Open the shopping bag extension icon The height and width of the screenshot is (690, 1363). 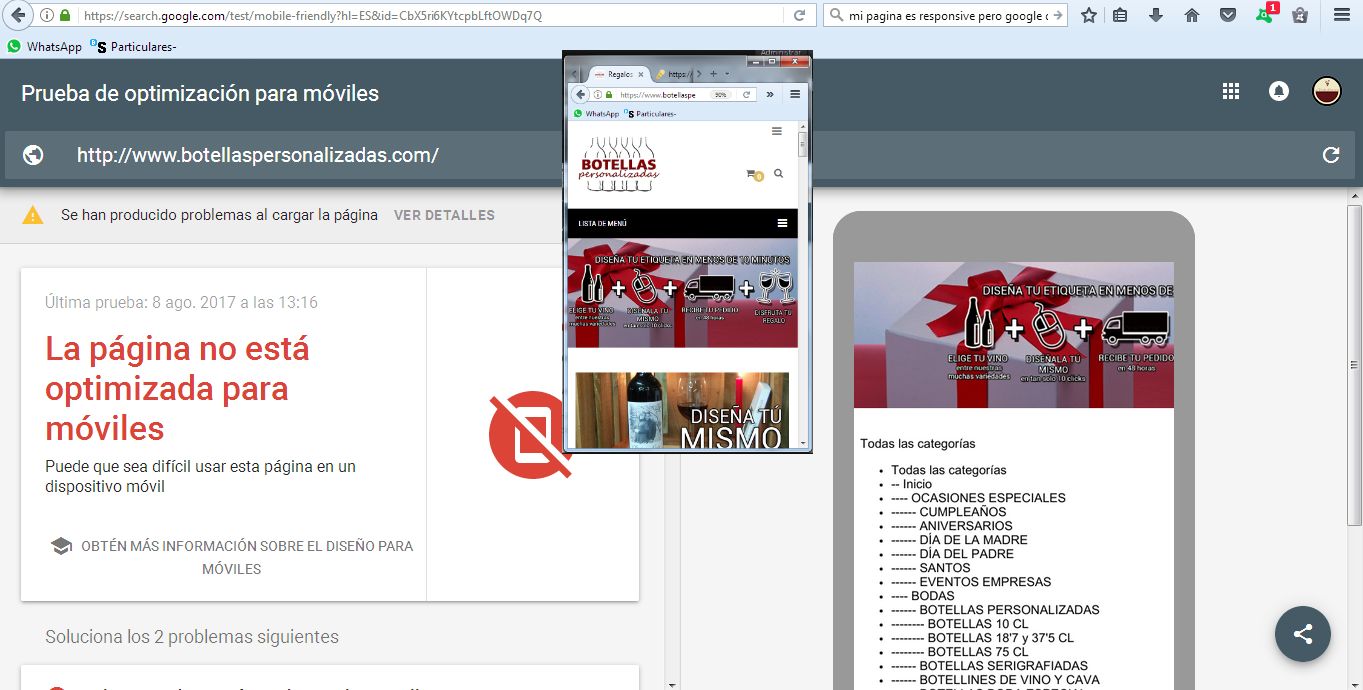pos(1300,16)
